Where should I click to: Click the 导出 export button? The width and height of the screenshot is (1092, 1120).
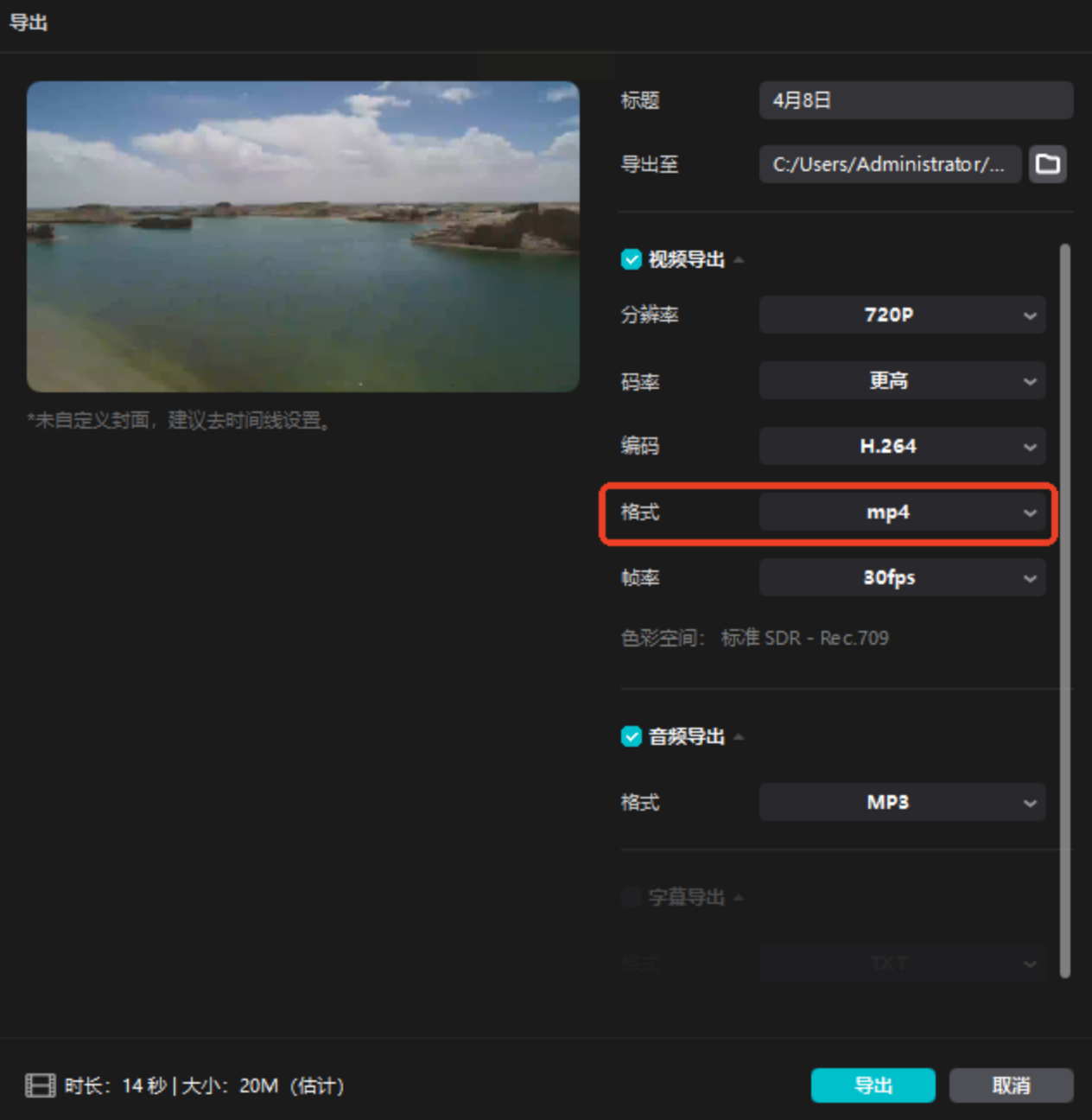click(x=873, y=1085)
